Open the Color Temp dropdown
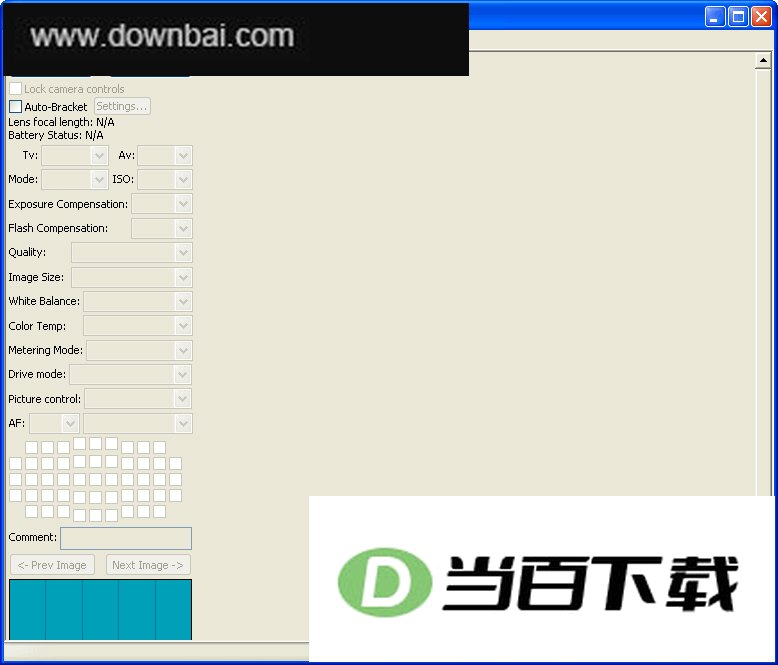Image resolution: width=778 pixels, height=665 pixels. [138, 326]
